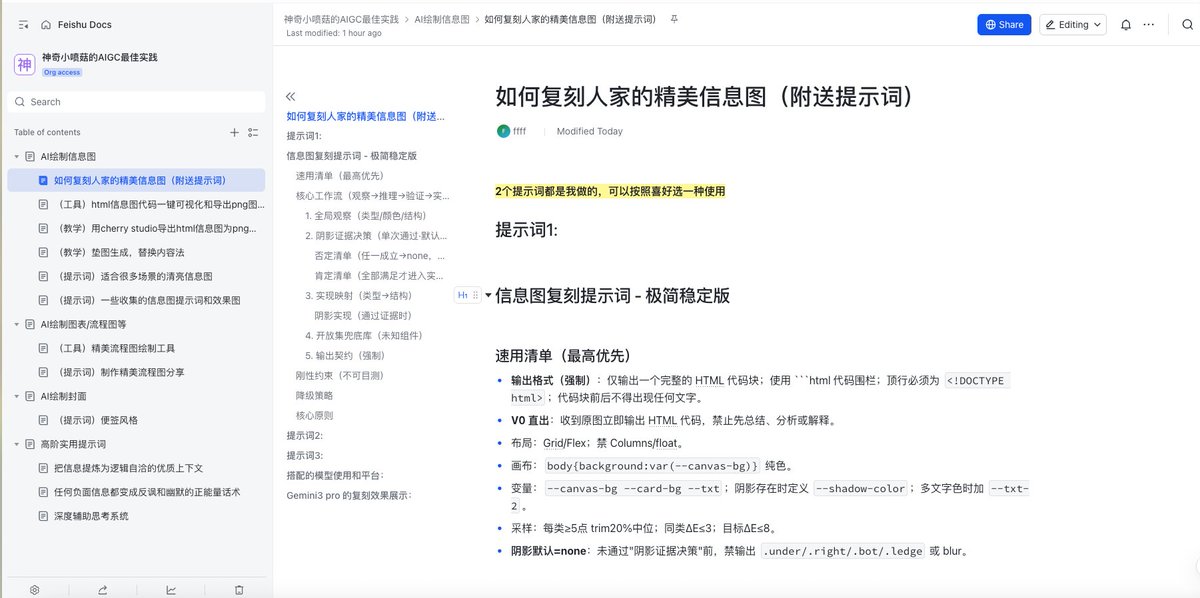Open wiki settings gear icon

click(x=34, y=590)
